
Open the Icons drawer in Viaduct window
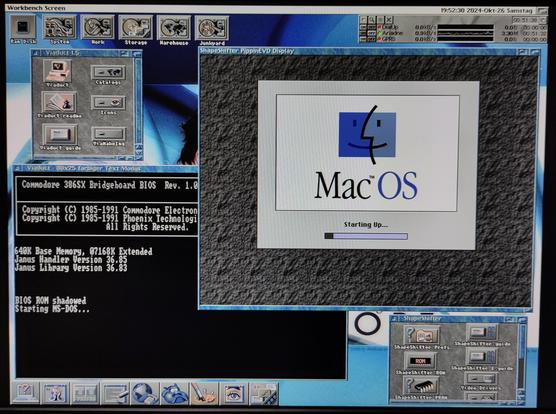tap(108, 103)
